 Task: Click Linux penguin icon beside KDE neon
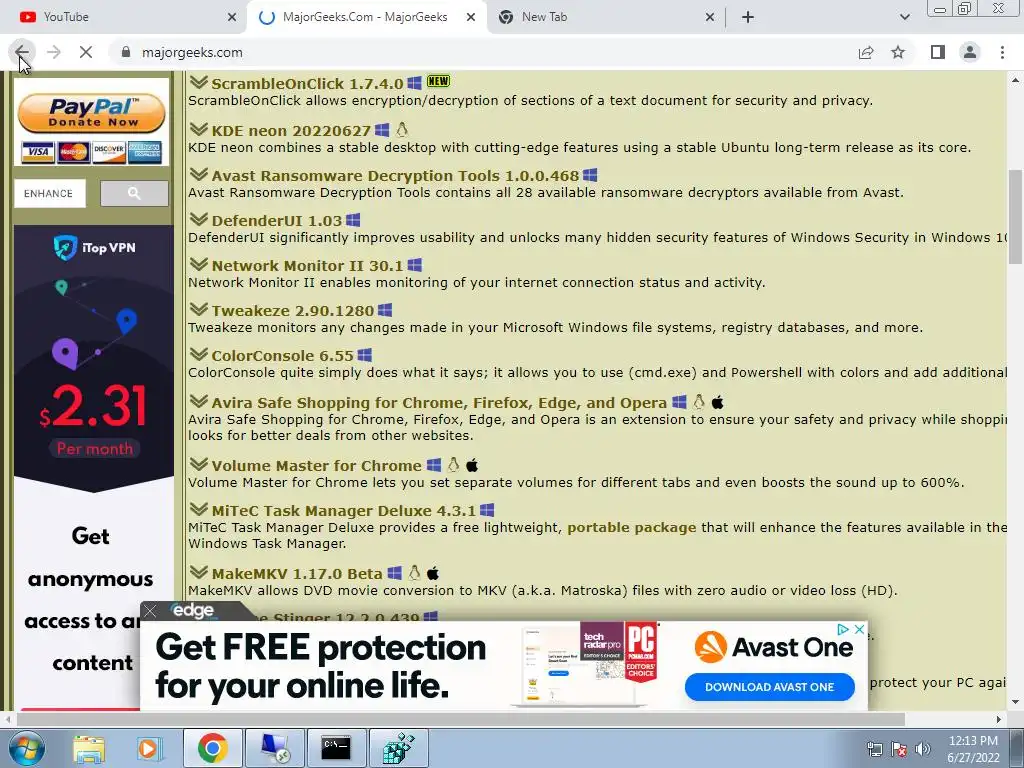click(x=402, y=129)
